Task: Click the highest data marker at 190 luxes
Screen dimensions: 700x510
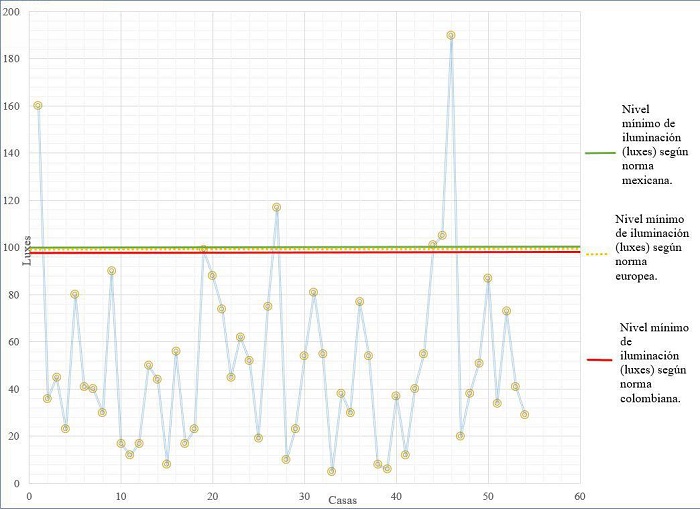Action: click(x=451, y=35)
